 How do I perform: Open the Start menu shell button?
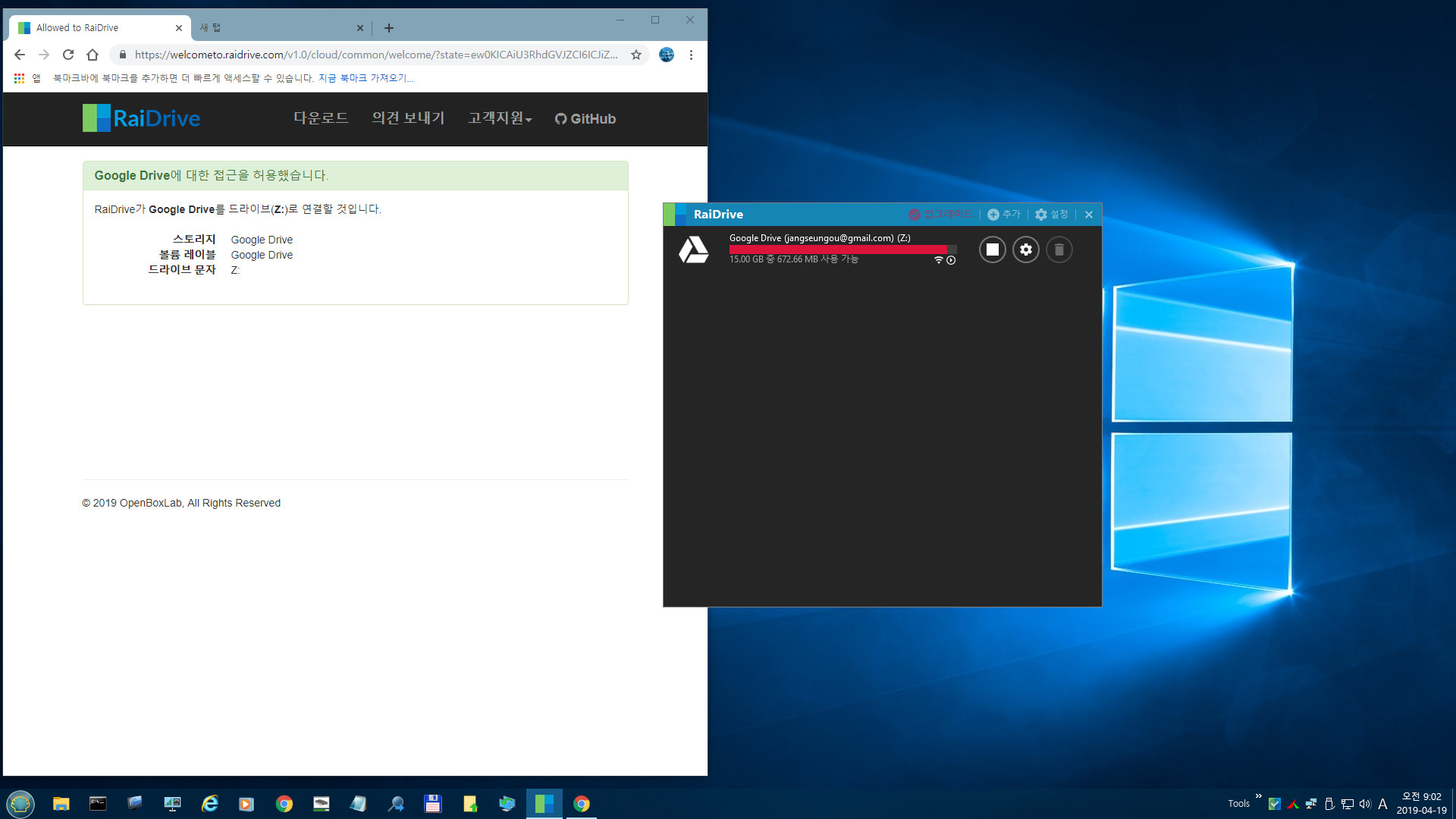click(x=20, y=804)
